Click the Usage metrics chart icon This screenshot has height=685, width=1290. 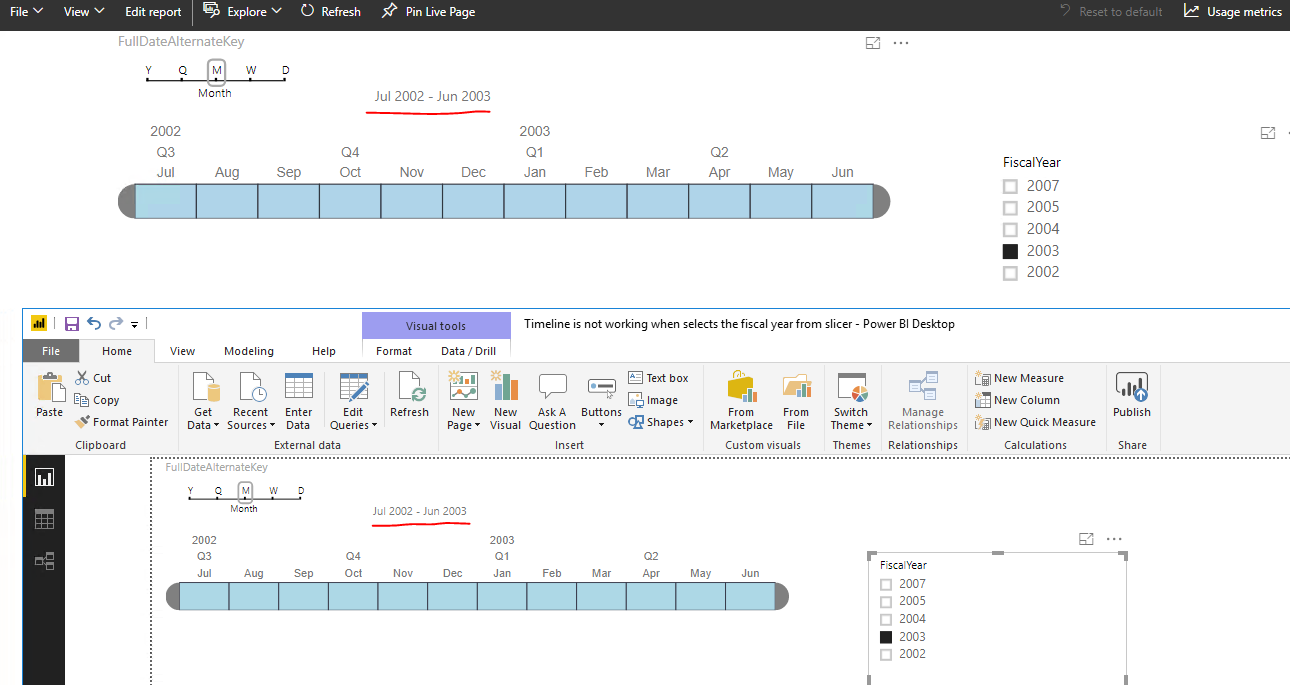[1191, 11]
